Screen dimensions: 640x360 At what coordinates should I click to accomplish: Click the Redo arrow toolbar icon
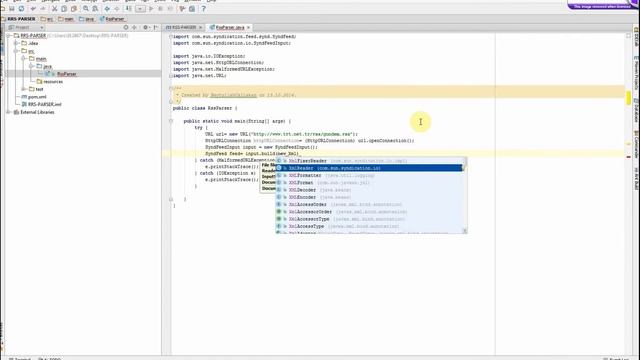[x=43, y=9]
